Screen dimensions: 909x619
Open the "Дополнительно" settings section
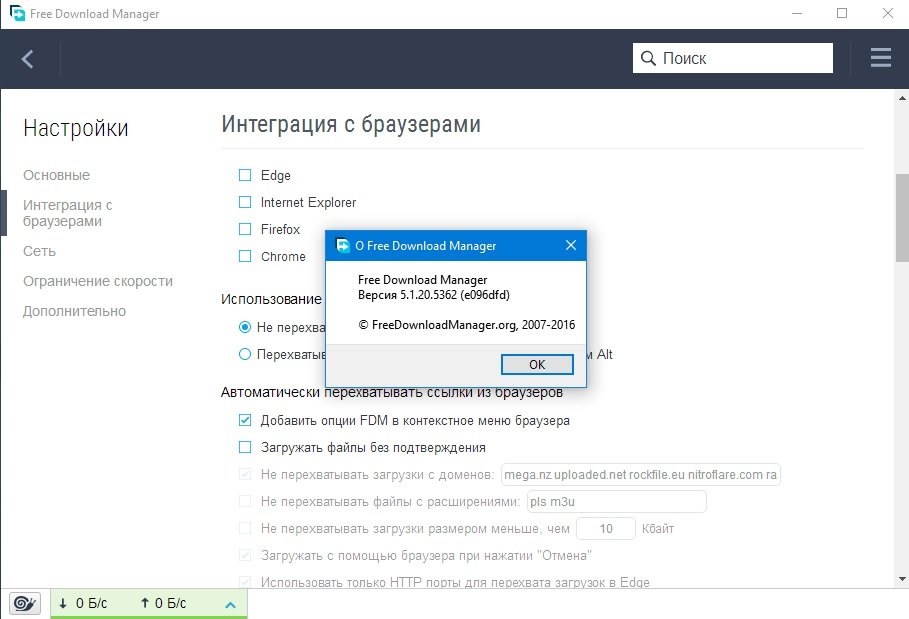pyautogui.click(x=74, y=311)
